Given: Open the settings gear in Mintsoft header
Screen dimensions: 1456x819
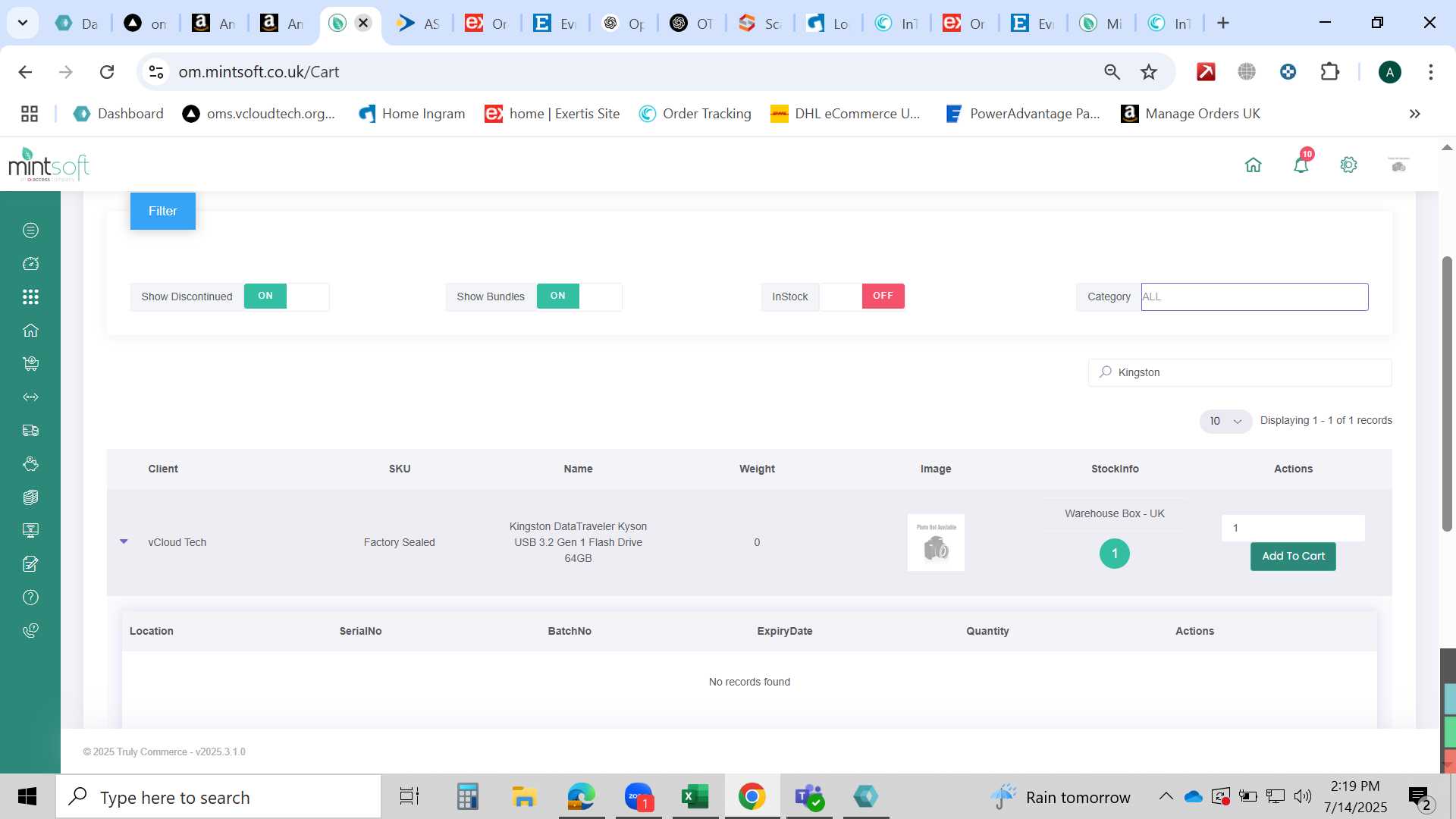Looking at the screenshot, I should point(1348,165).
